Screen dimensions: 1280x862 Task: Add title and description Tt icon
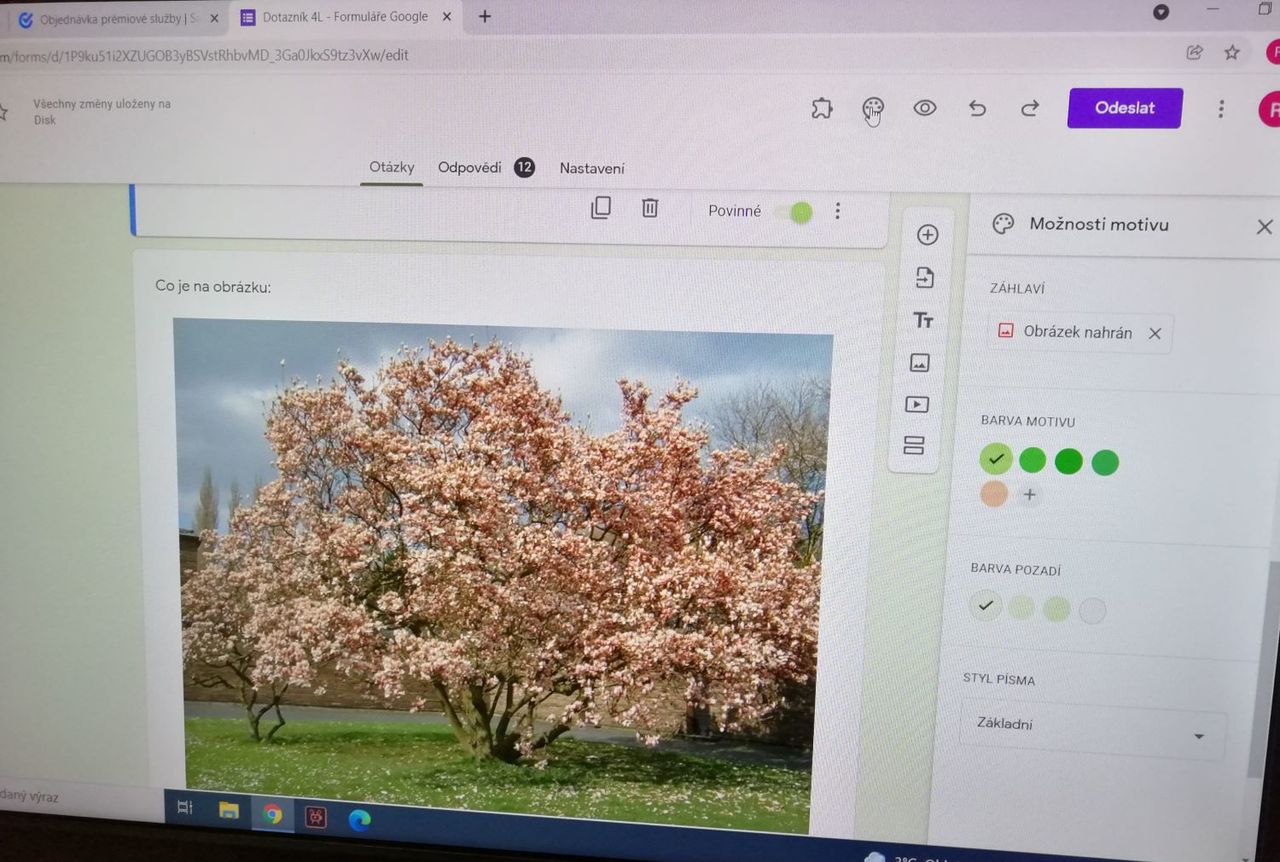coord(922,320)
